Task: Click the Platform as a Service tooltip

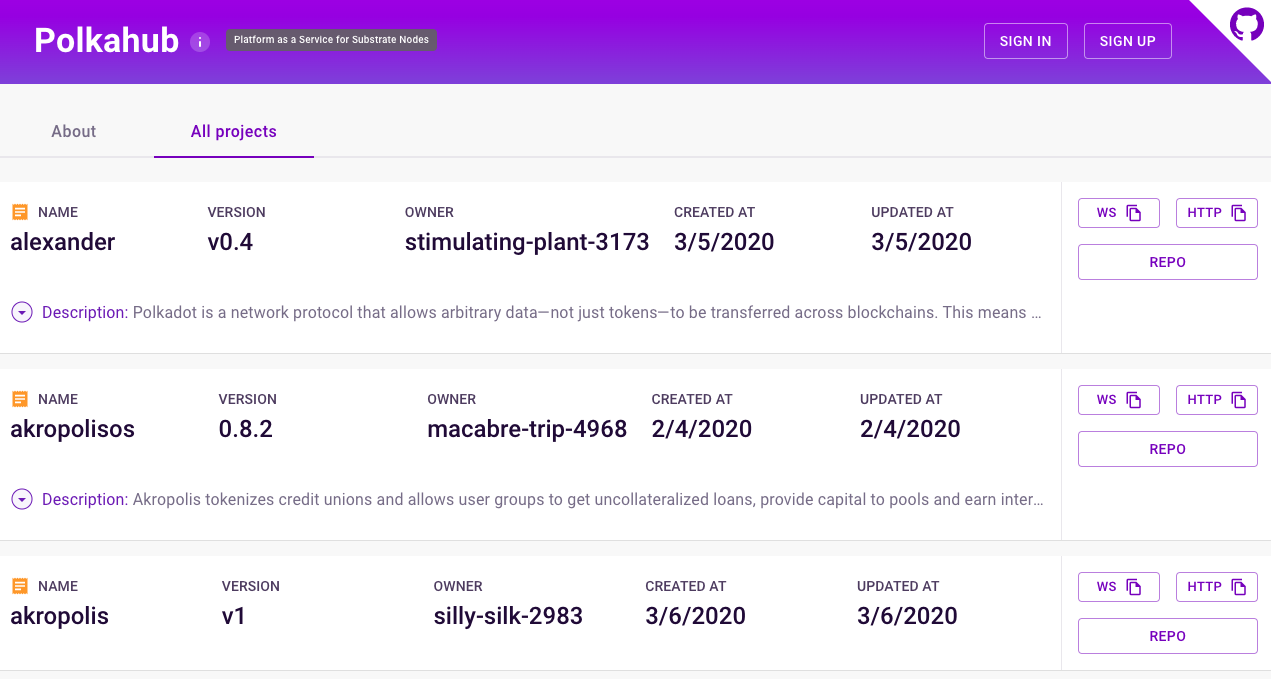Action: 331,40
